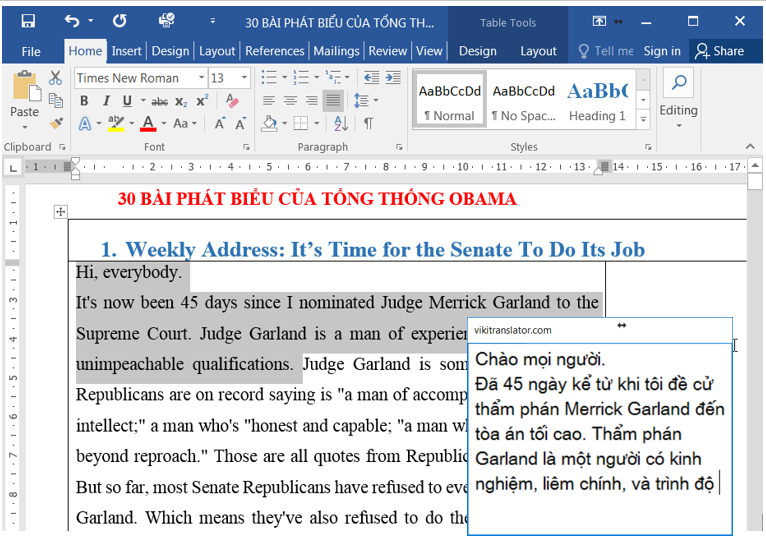Click the Save icon in title bar
This screenshot has height=539, width=766.
(x=28, y=21)
